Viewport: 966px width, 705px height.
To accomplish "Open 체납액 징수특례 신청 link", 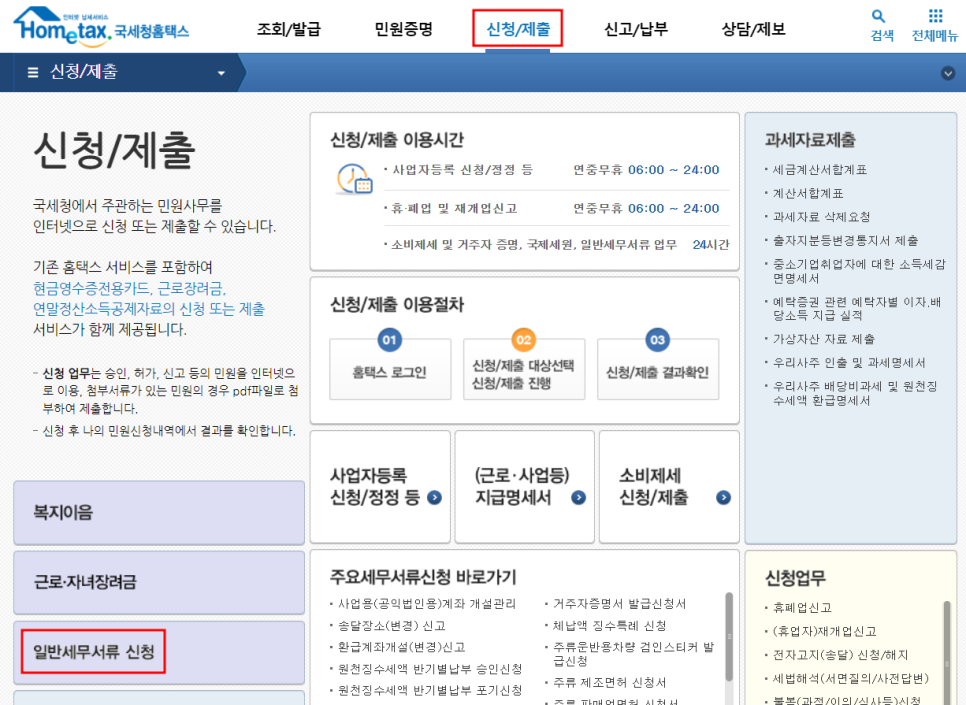I will 609,626.
